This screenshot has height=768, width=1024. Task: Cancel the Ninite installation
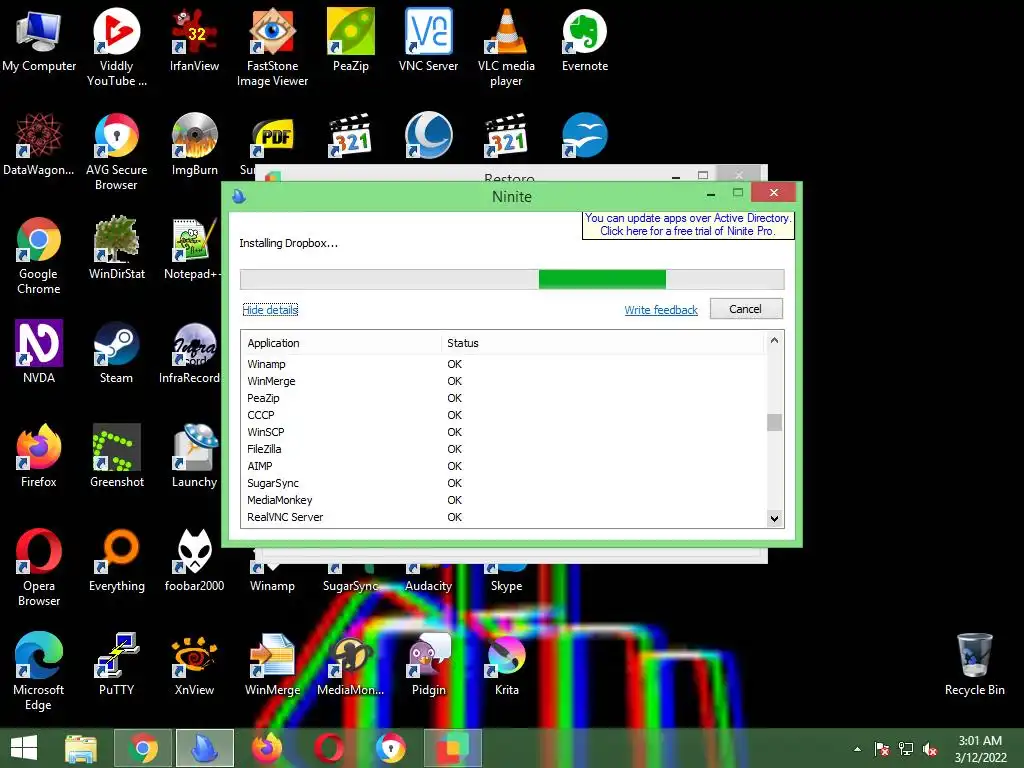746,309
